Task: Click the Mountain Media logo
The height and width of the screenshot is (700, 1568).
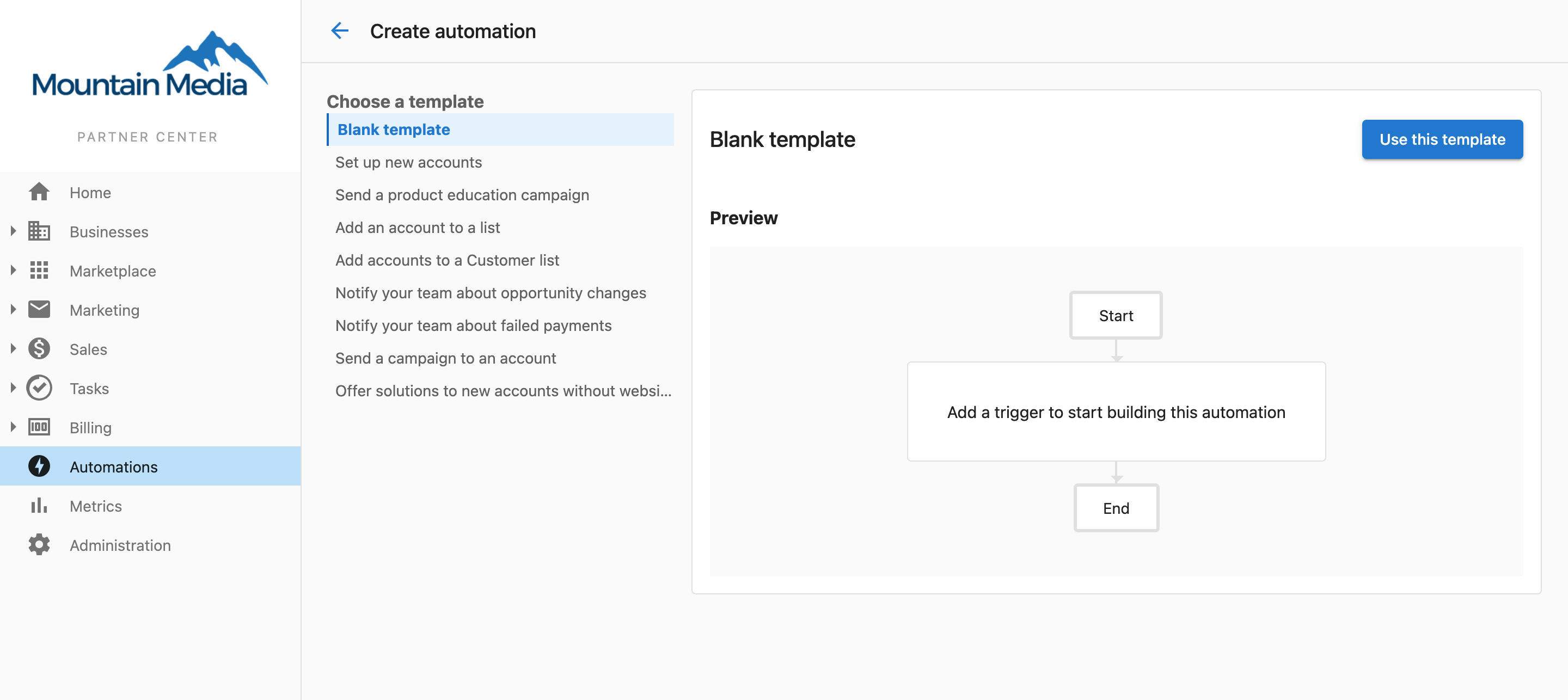Action: (150, 65)
